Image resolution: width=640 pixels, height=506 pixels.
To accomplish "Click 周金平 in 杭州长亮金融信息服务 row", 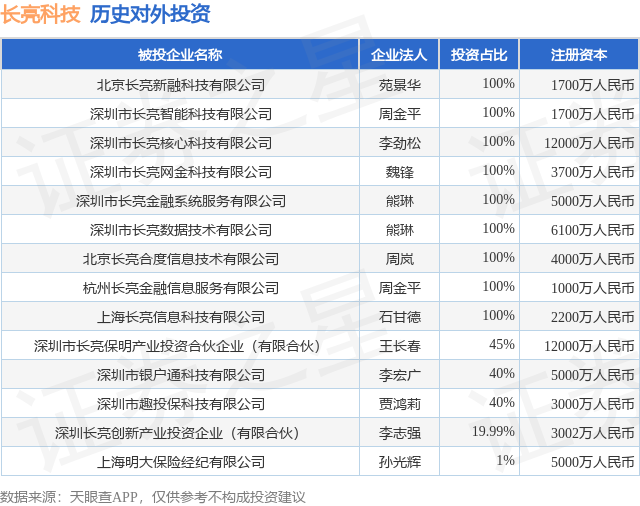I will click(x=400, y=288).
